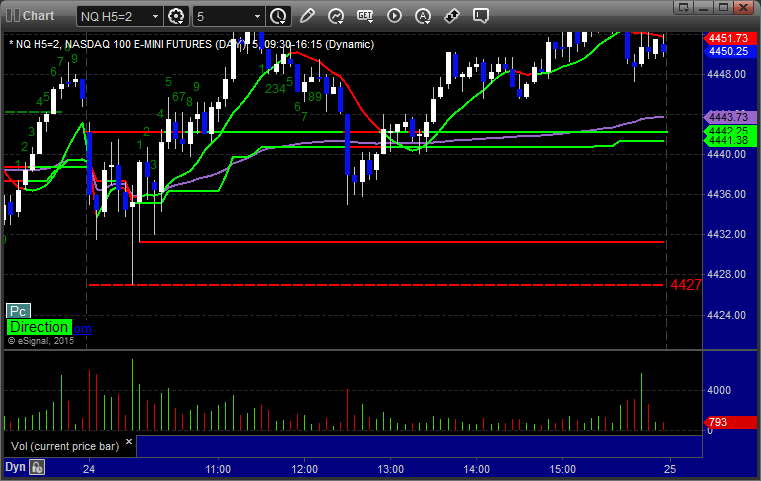Screen dimensions: 761x481
Task: Click the eSignal, 2015 copyright text
Action: click(41, 341)
